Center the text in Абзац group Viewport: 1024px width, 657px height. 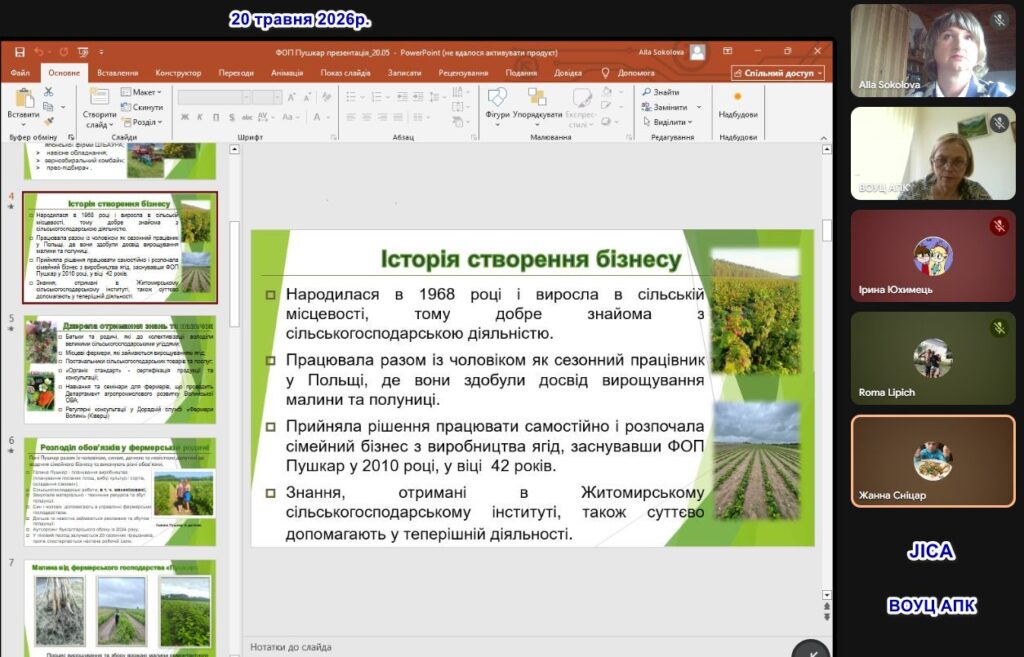(367, 118)
